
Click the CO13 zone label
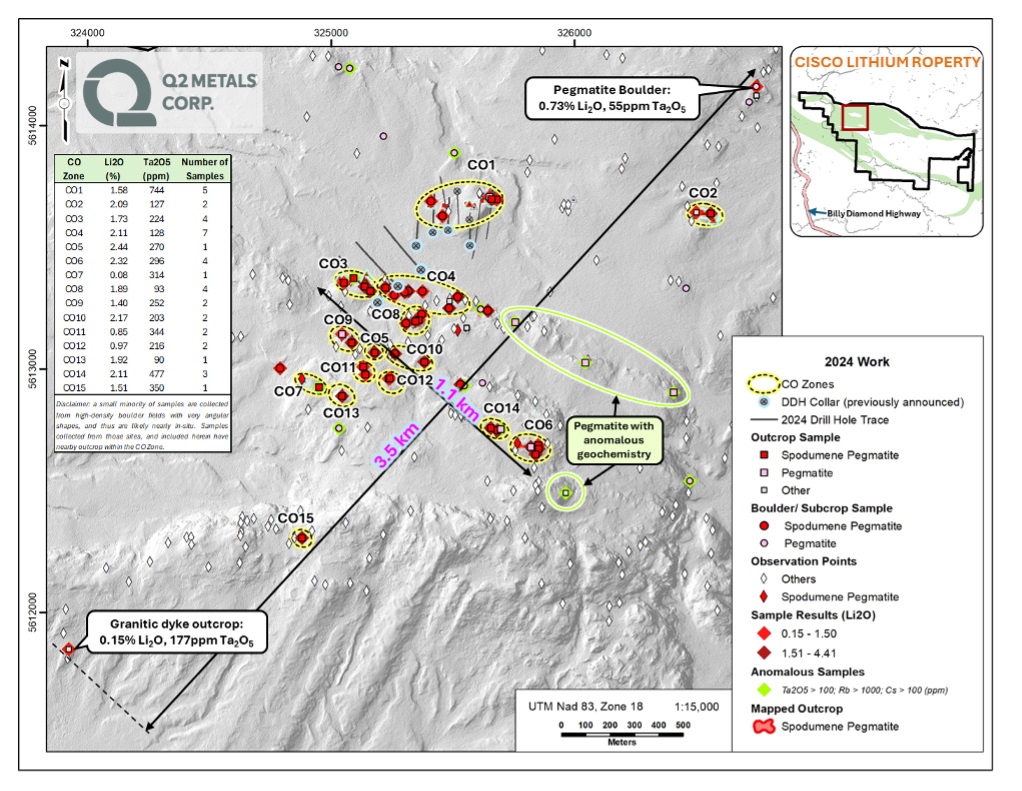click(x=341, y=412)
